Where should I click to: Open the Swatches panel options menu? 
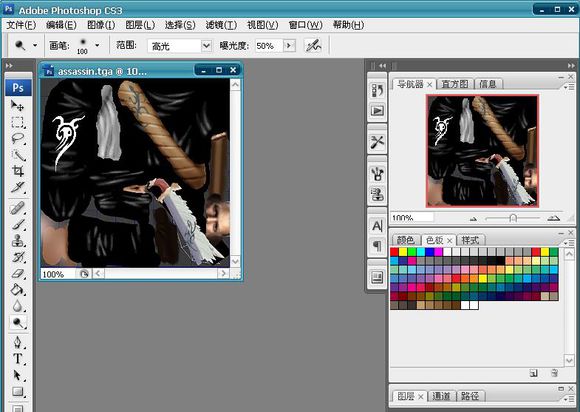pyautogui.click(x=569, y=243)
